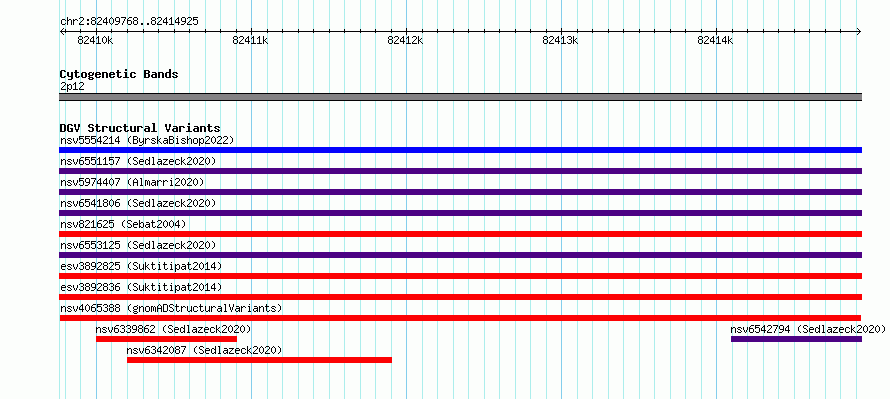Click the red esv3892825 variant bar

pyautogui.click(x=460, y=276)
